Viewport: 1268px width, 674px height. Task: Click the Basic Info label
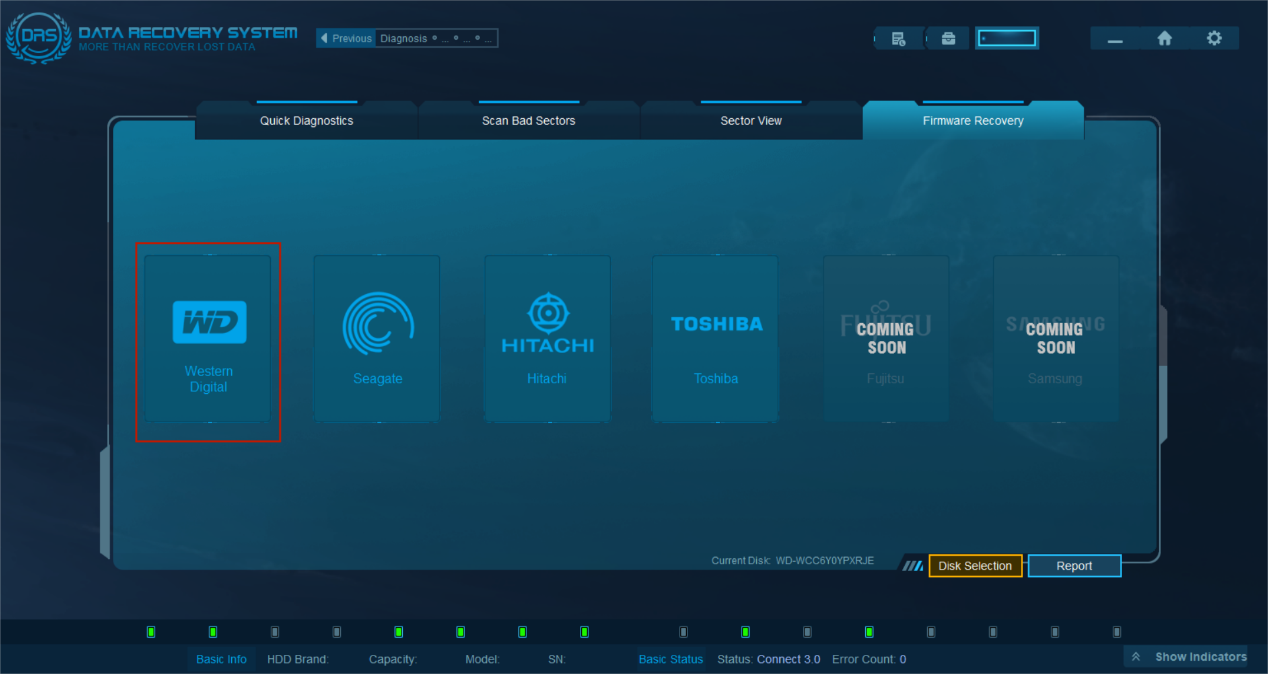(x=221, y=659)
